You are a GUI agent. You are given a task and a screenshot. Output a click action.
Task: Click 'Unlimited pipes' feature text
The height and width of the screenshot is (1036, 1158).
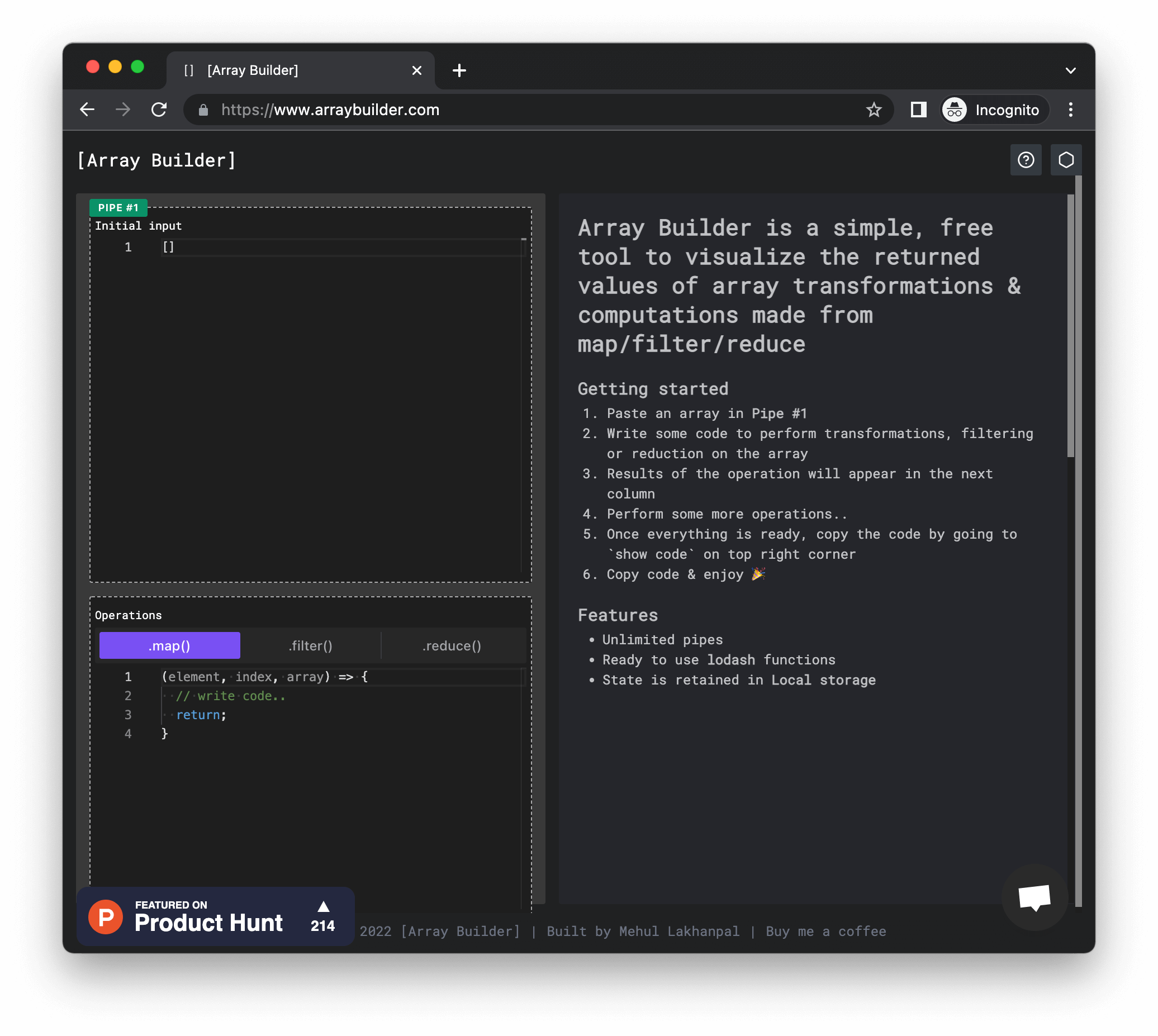point(662,639)
